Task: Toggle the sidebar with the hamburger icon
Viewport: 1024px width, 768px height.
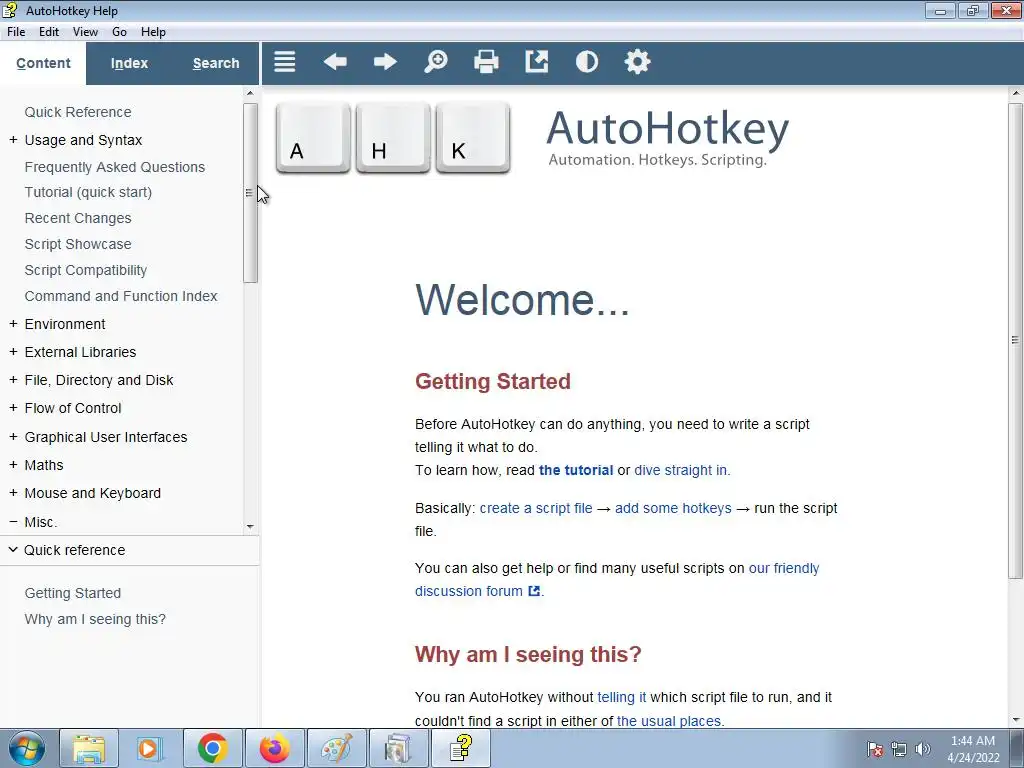Action: (285, 62)
